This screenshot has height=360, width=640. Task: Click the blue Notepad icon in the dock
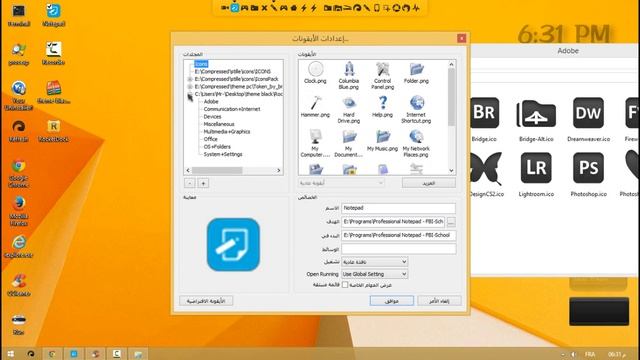pos(235,8)
